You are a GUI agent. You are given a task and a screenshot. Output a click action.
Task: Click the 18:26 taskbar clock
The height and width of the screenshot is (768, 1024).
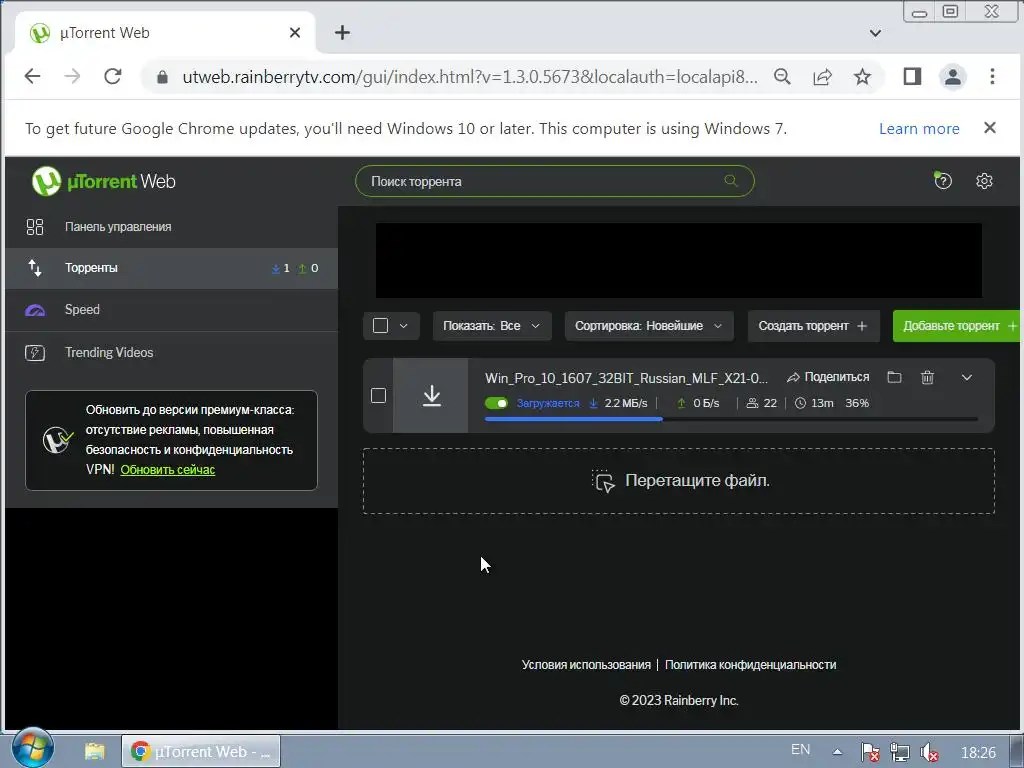tap(978, 753)
